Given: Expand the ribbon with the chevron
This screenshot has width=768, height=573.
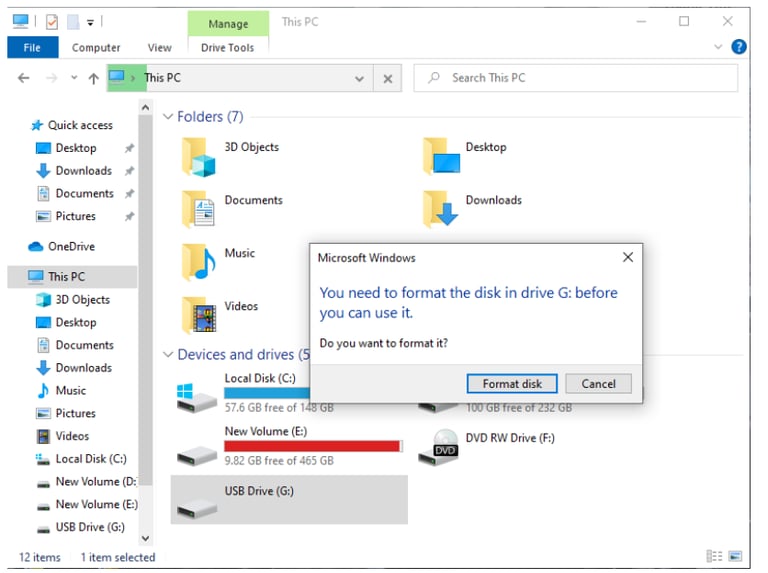Looking at the screenshot, I should click(x=718, y=47).
